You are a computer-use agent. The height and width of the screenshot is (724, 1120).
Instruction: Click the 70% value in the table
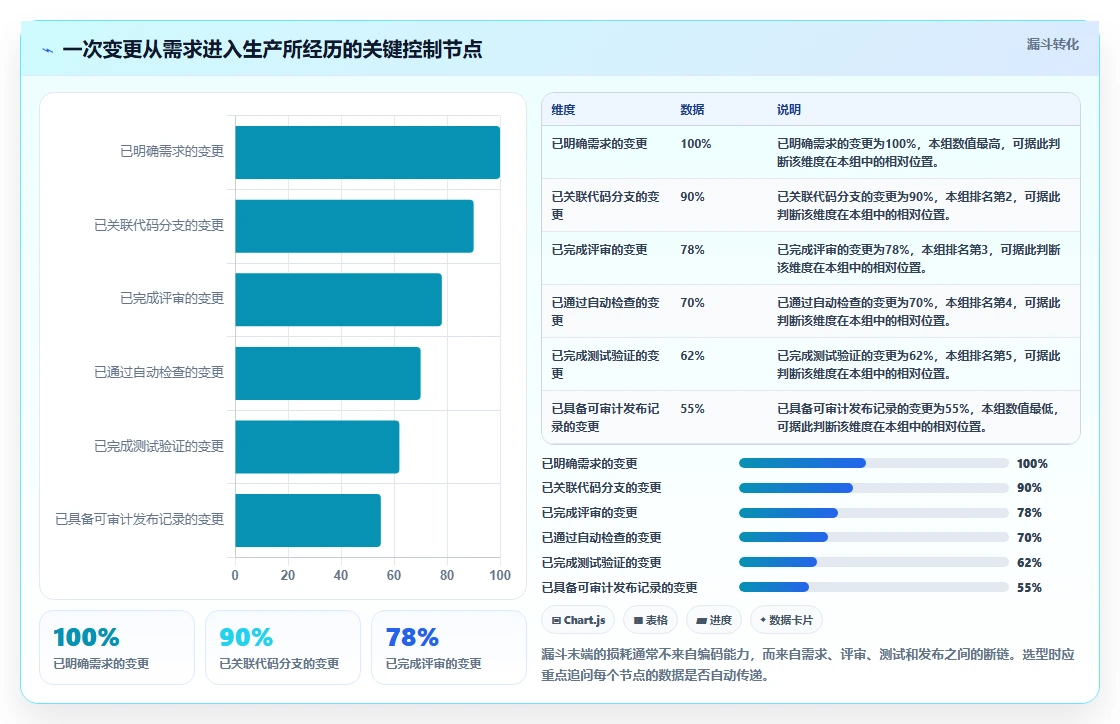point(692,303)
